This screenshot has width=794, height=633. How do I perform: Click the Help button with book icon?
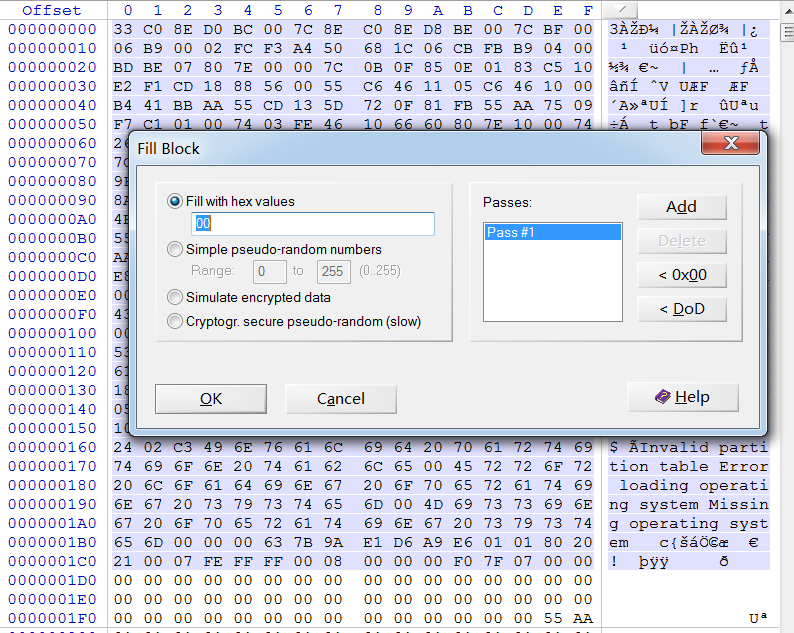pos(683,397)
